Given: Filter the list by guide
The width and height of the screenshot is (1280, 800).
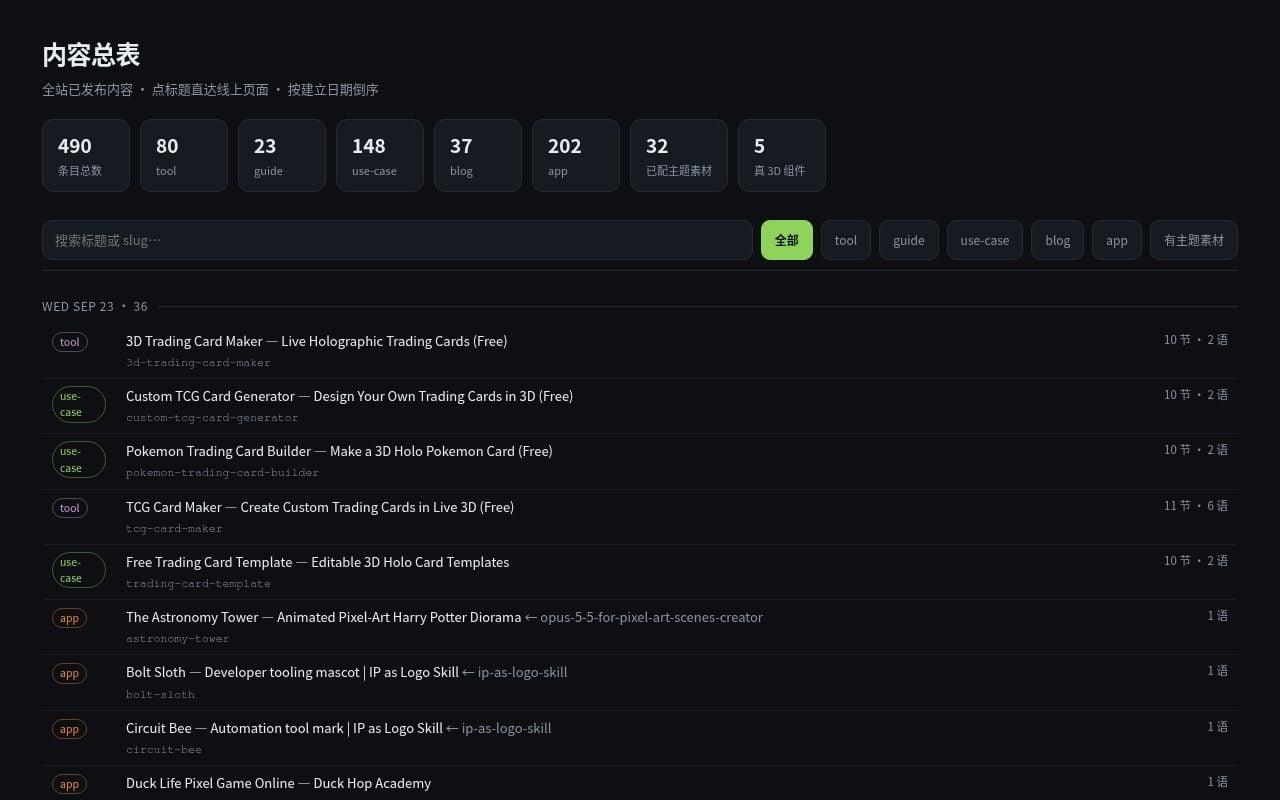Looking at the screenshot, I should point(909,240).
